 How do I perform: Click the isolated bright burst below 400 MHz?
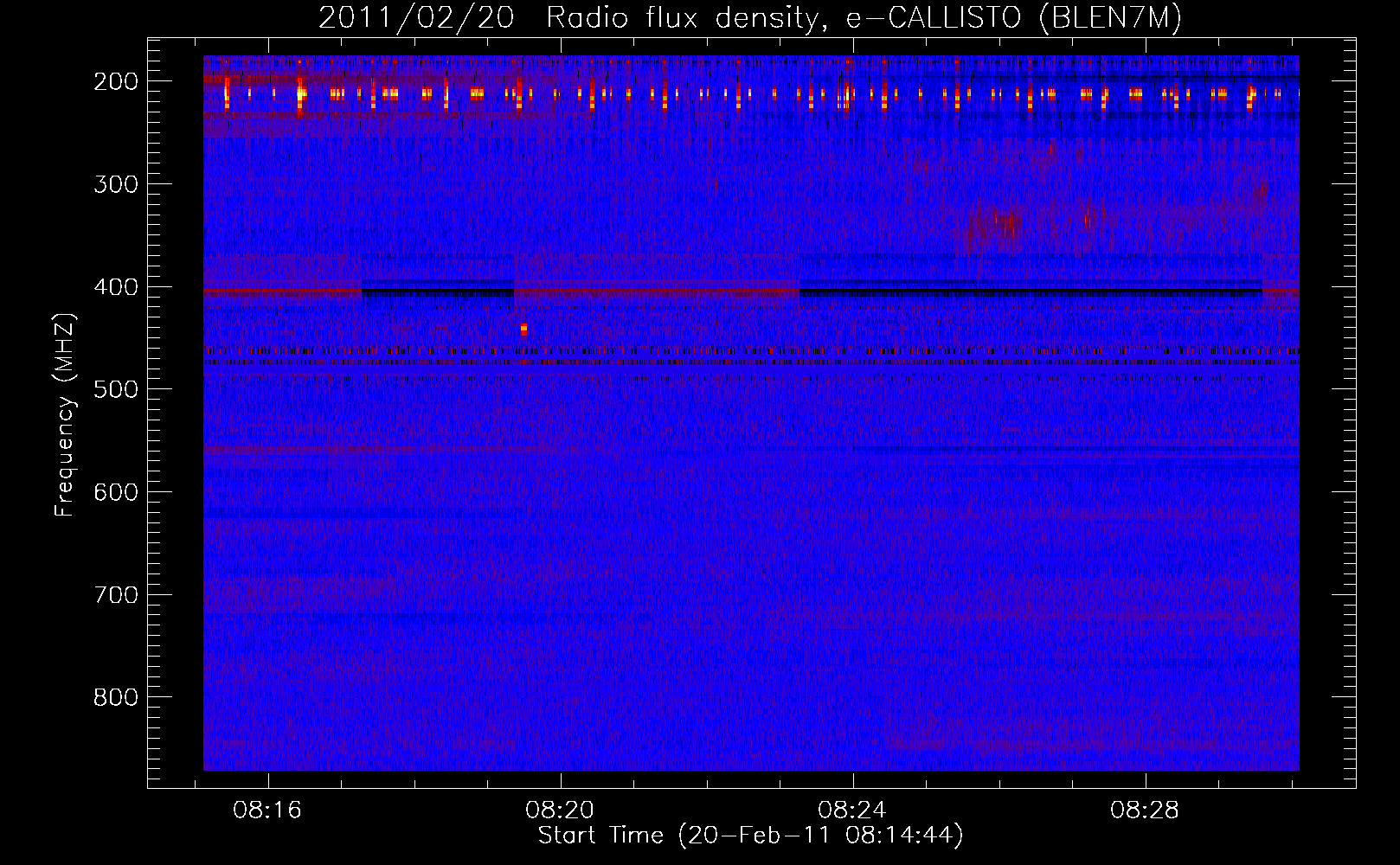click(x=523, y=330)
